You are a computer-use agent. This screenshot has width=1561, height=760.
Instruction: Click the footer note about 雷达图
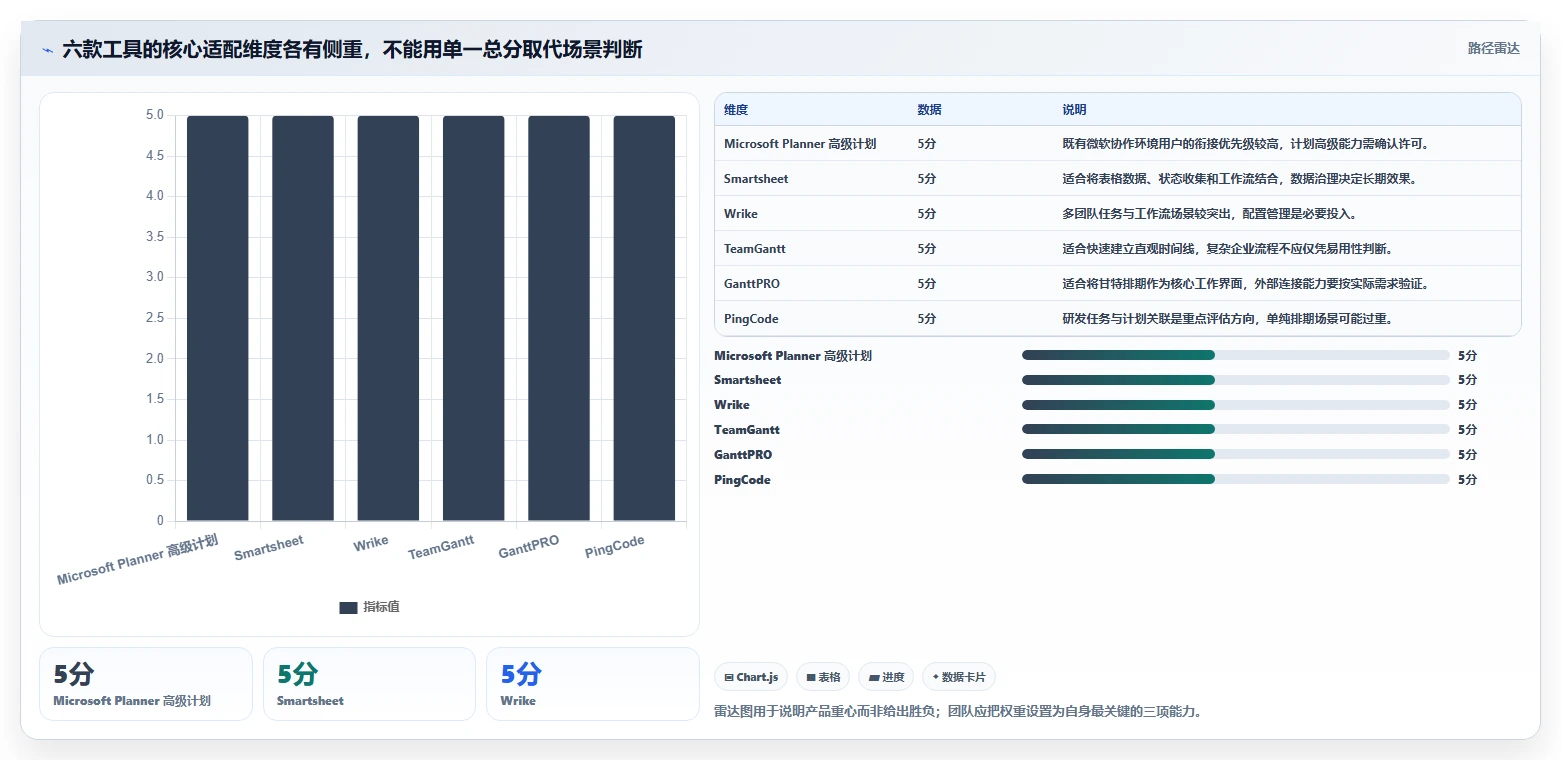[958, 712]
